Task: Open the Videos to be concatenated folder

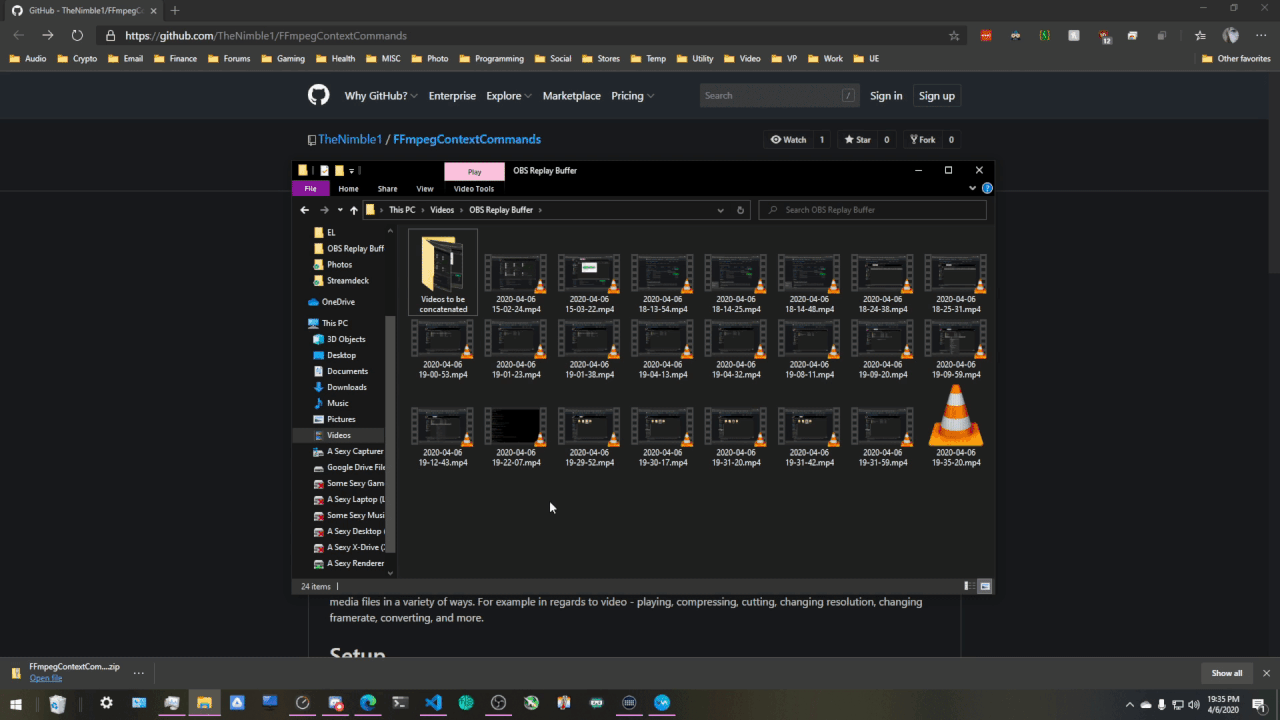Action: 443,272
